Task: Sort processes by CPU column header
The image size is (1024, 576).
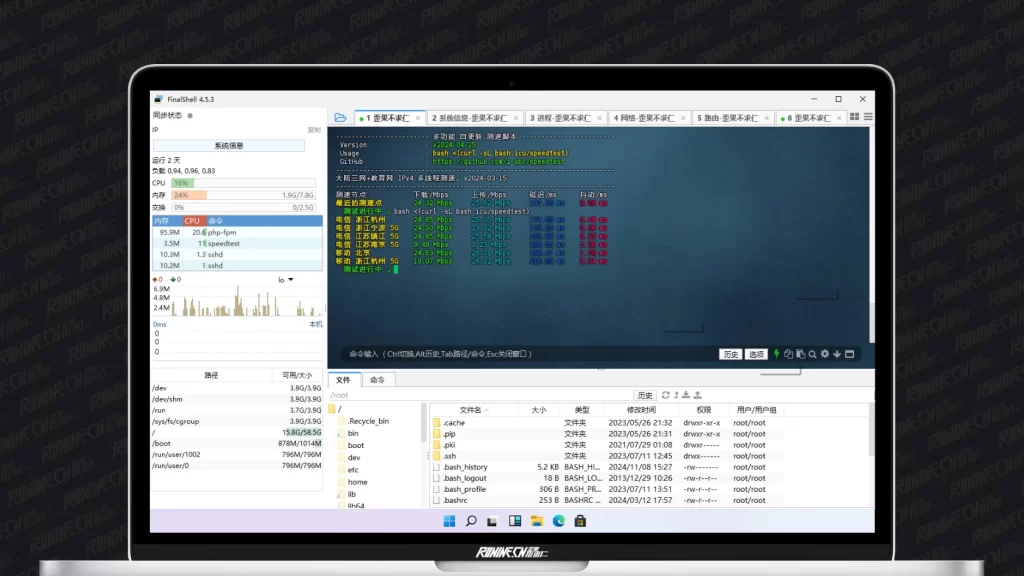Action: [x=192, y=220]
